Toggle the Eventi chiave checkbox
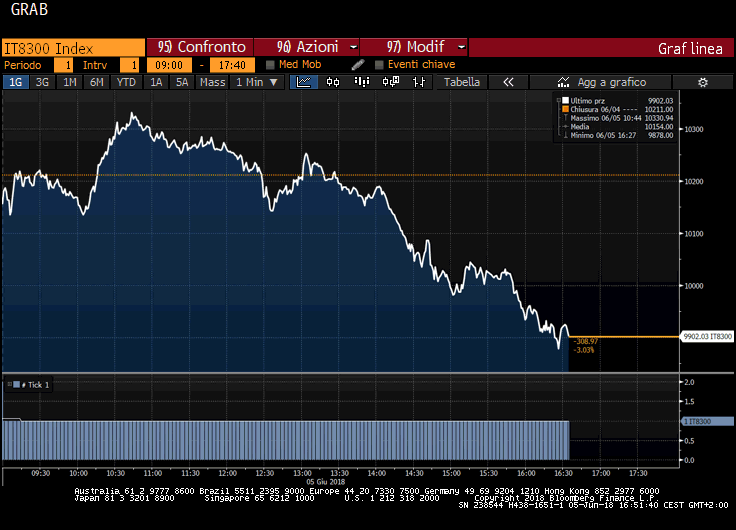 tap(379, 65)
